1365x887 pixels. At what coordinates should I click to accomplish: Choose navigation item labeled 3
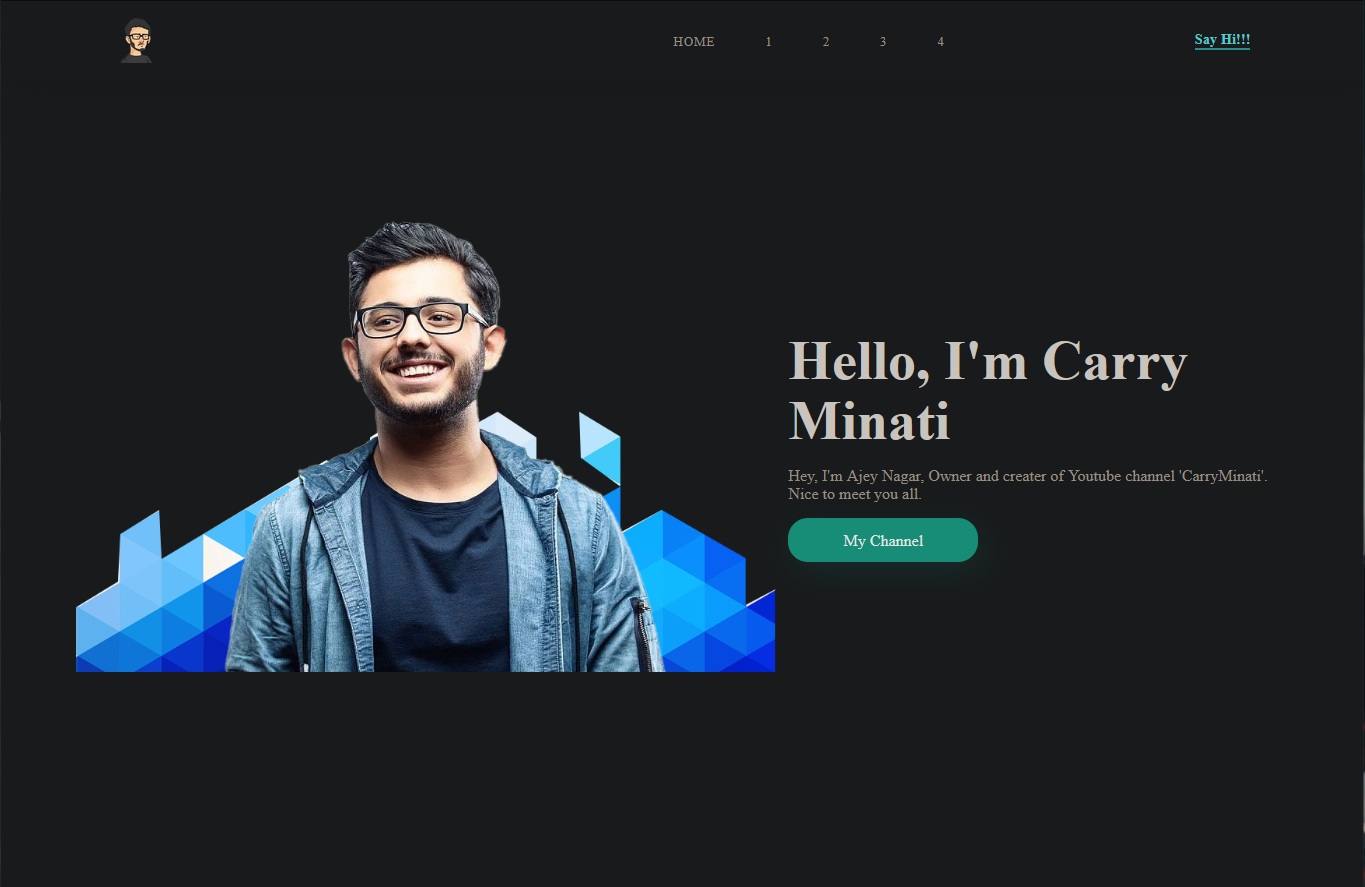[x=883, y=42]
